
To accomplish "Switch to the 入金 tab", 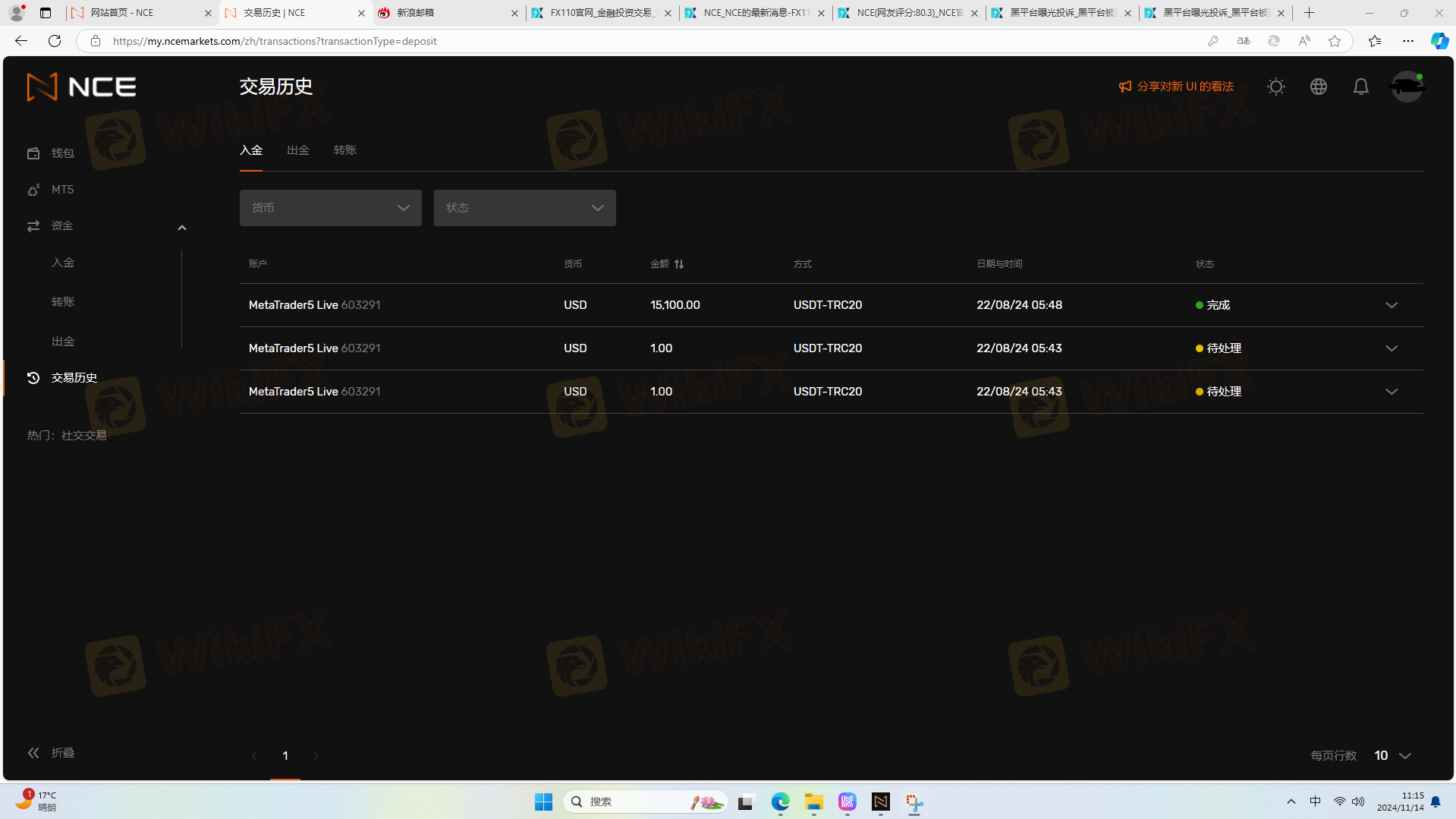I will (x=251, y=150).
